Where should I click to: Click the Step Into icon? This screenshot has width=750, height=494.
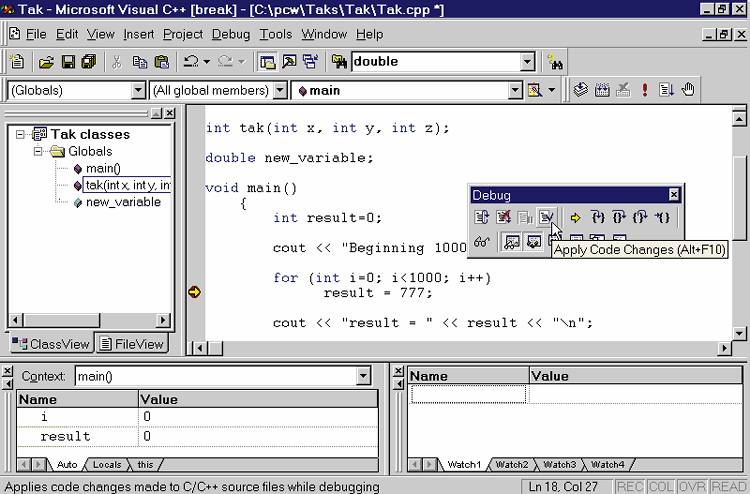point(598,218)
